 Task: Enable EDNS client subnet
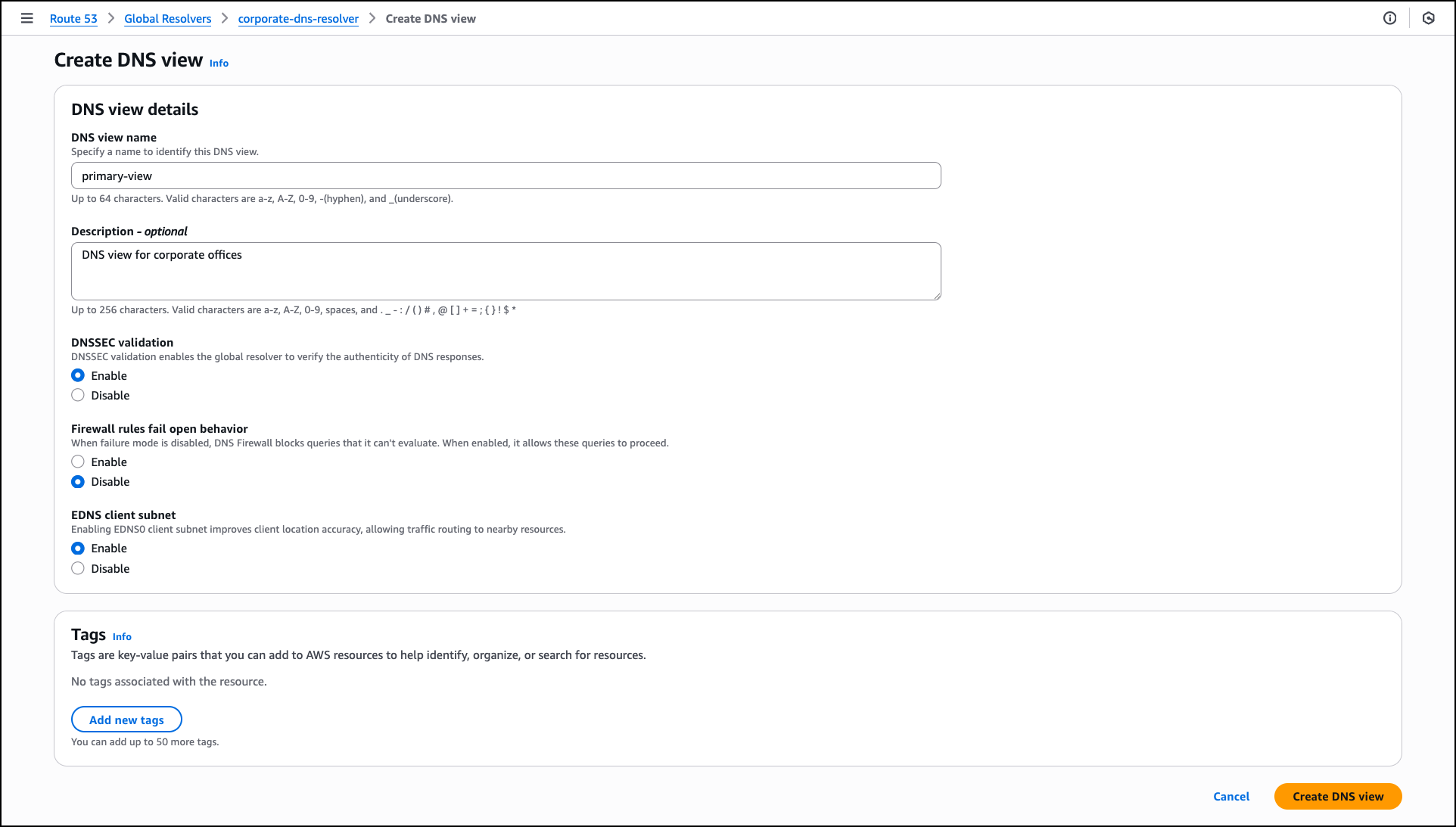[78, 548]
